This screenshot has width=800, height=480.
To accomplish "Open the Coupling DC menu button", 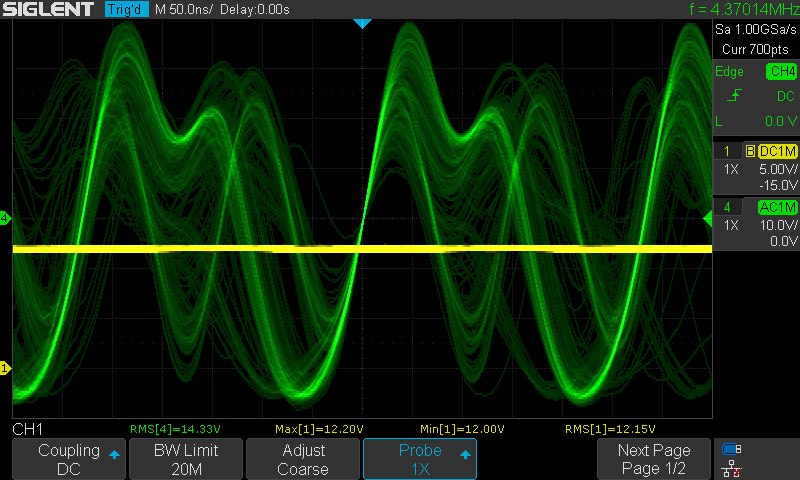I will pos(69,459).
